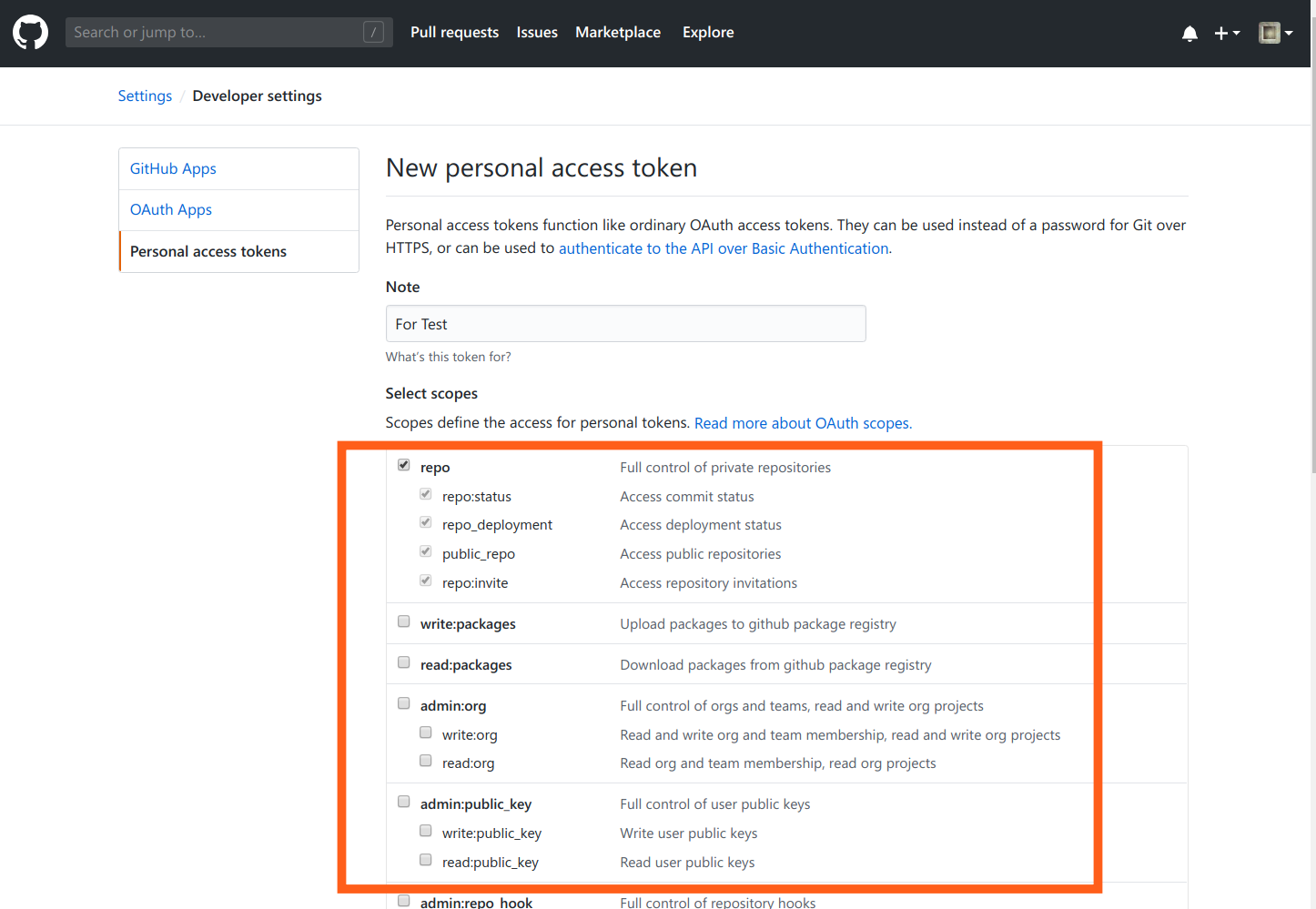The height and width of the screenshot is (909, 1316).
Task: Open the GitHub Octocat logo home
Action: point(30,33)
